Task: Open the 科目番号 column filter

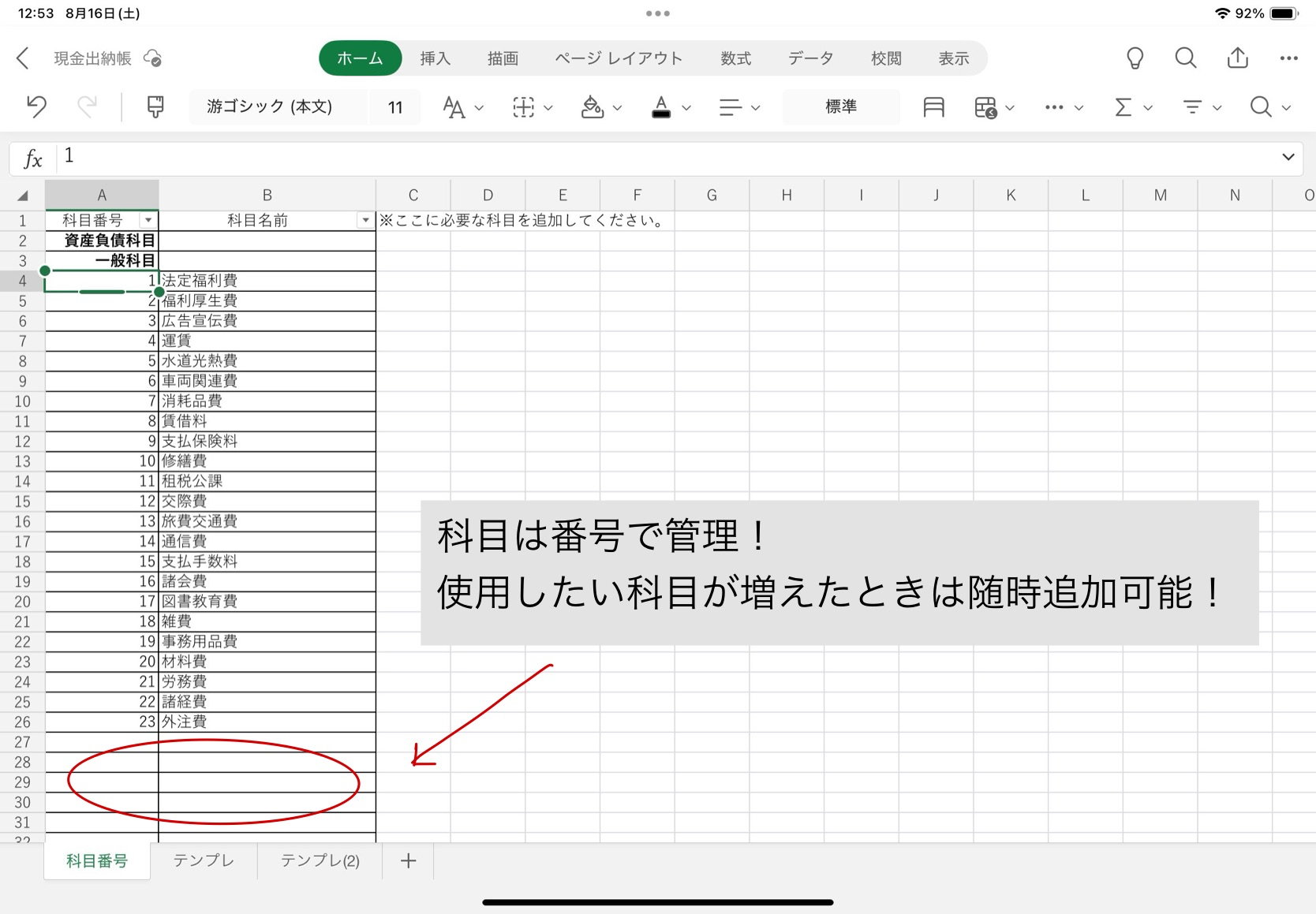Action: click(x=148, y=220)
